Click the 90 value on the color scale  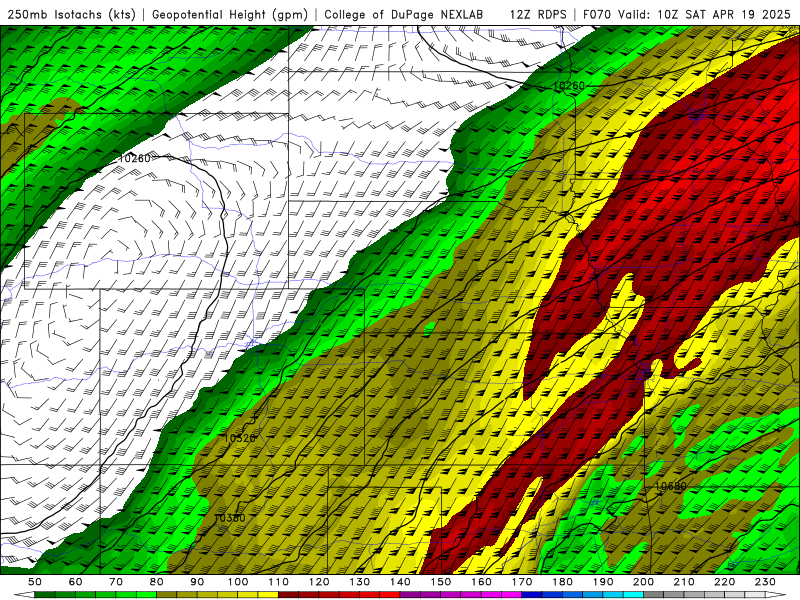(x=197, y=582)
